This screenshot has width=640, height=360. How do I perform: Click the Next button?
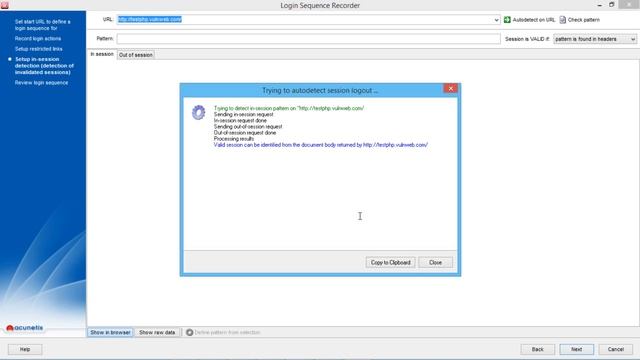tap(576, 349)
